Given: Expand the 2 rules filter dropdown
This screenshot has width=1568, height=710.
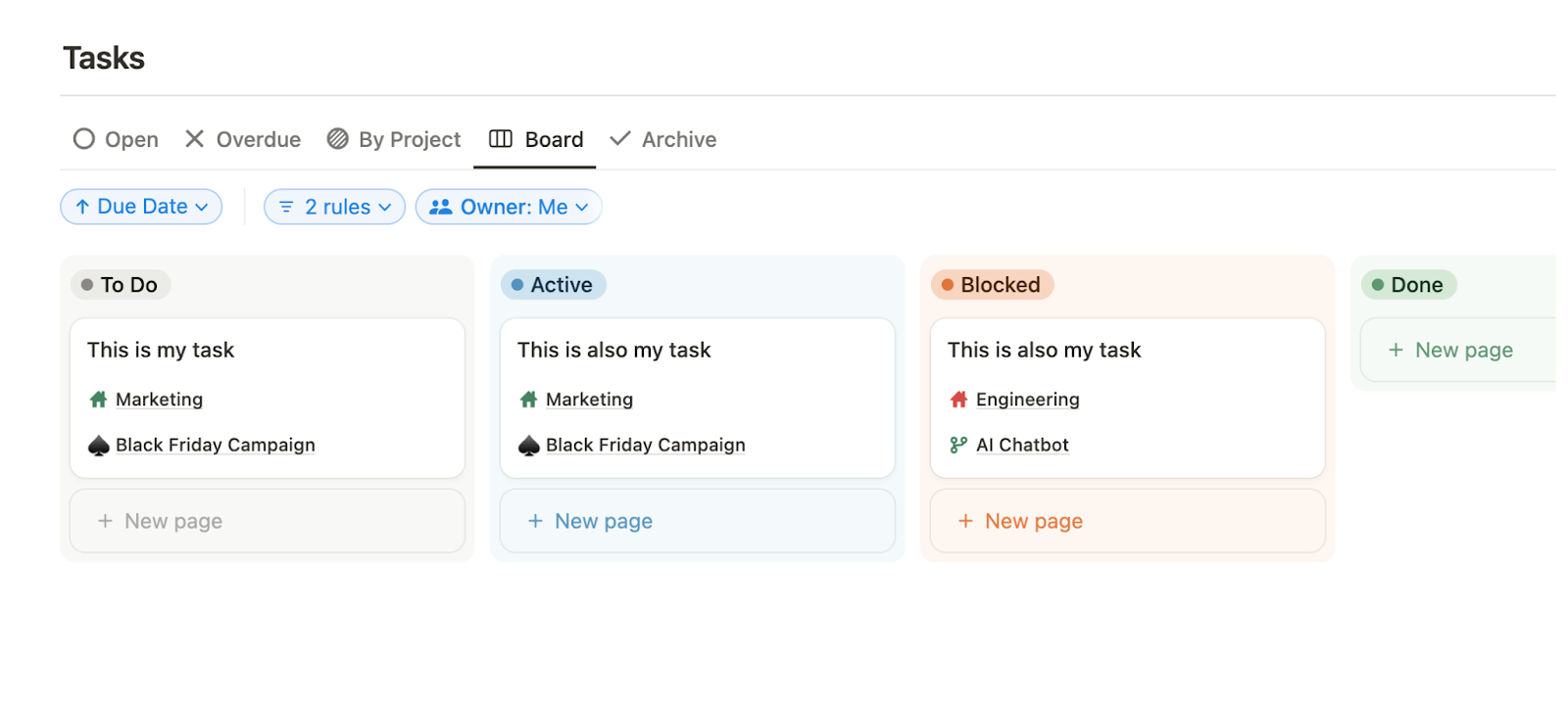Looking at the screenshot, I should 334,207.
